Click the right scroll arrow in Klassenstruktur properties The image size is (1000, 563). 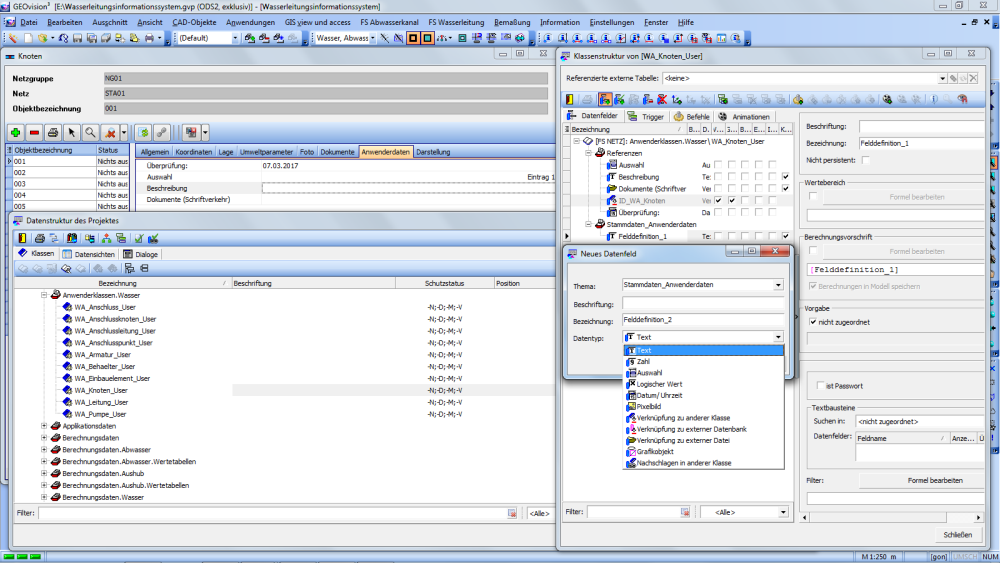tap(979, 517)
